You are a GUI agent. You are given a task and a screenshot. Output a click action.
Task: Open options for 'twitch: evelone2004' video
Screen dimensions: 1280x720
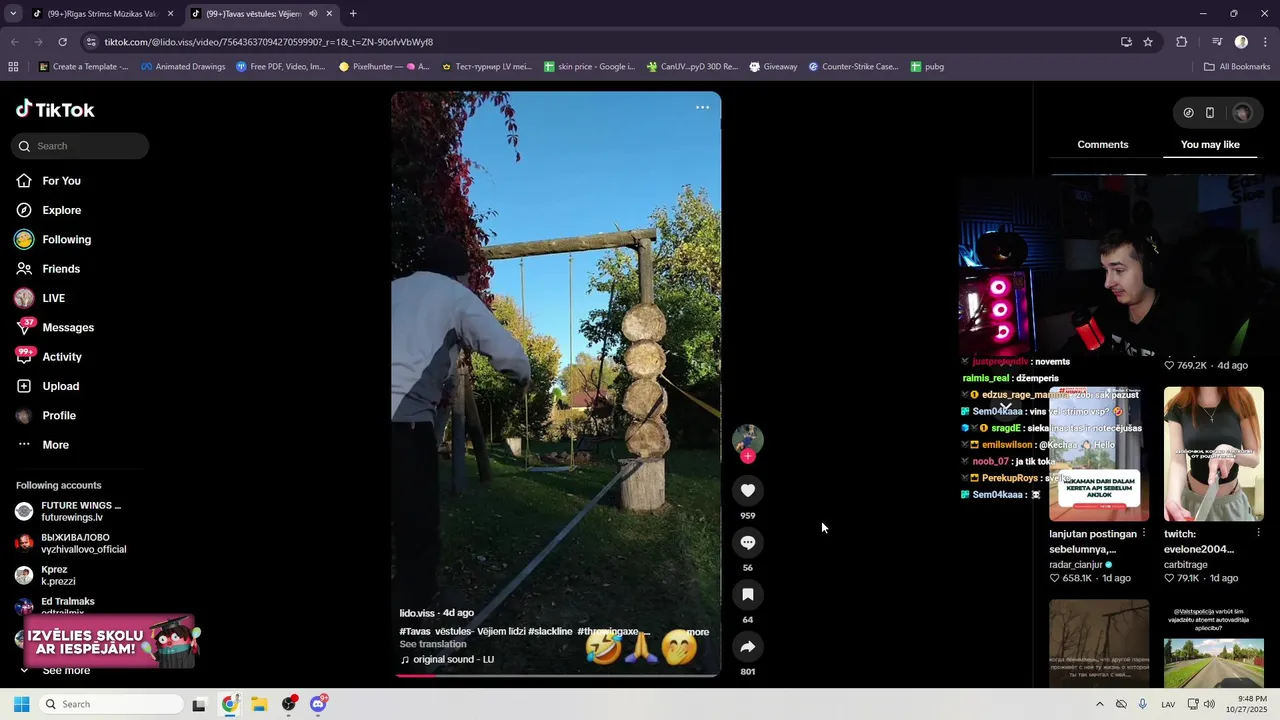pos(1258,534)
